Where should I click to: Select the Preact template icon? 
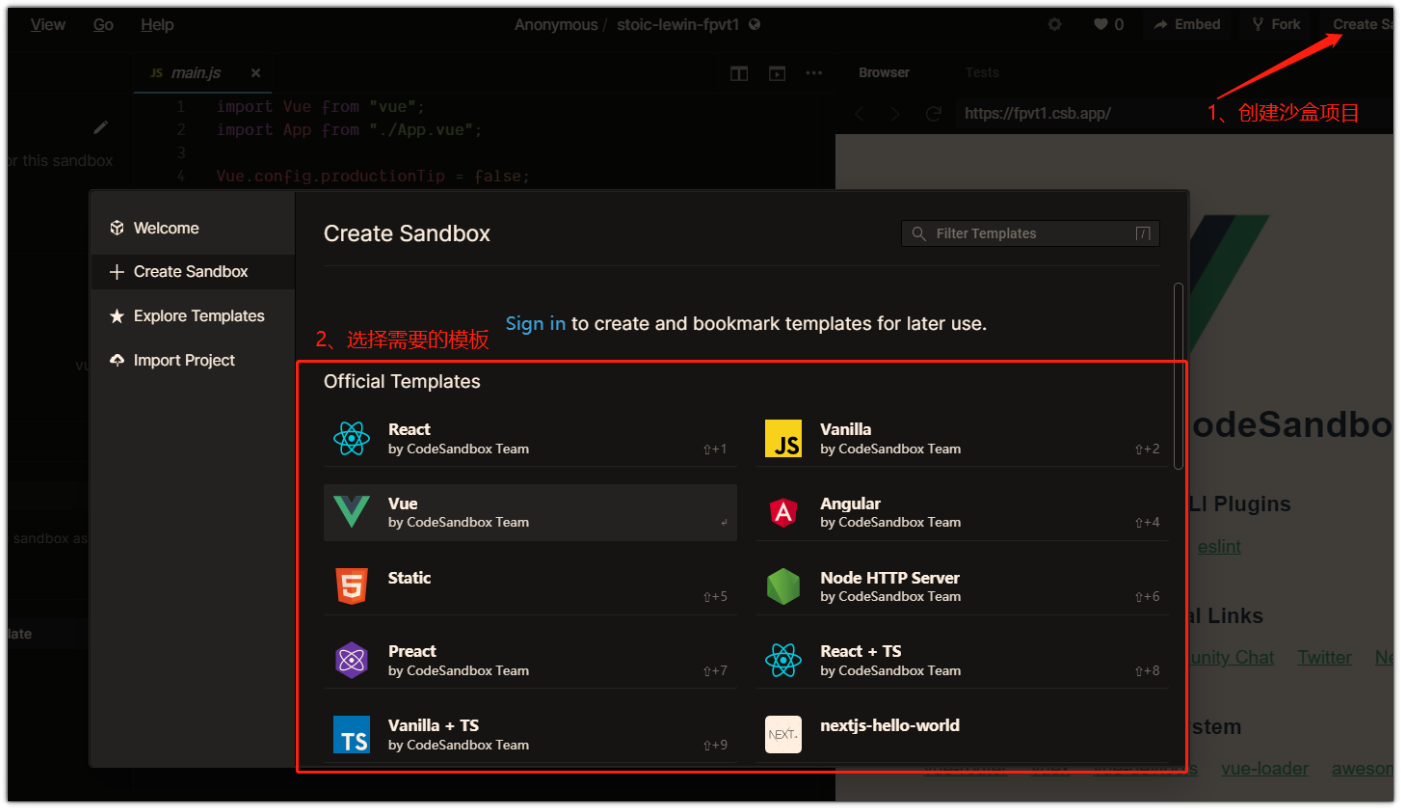tap(352, 660)
